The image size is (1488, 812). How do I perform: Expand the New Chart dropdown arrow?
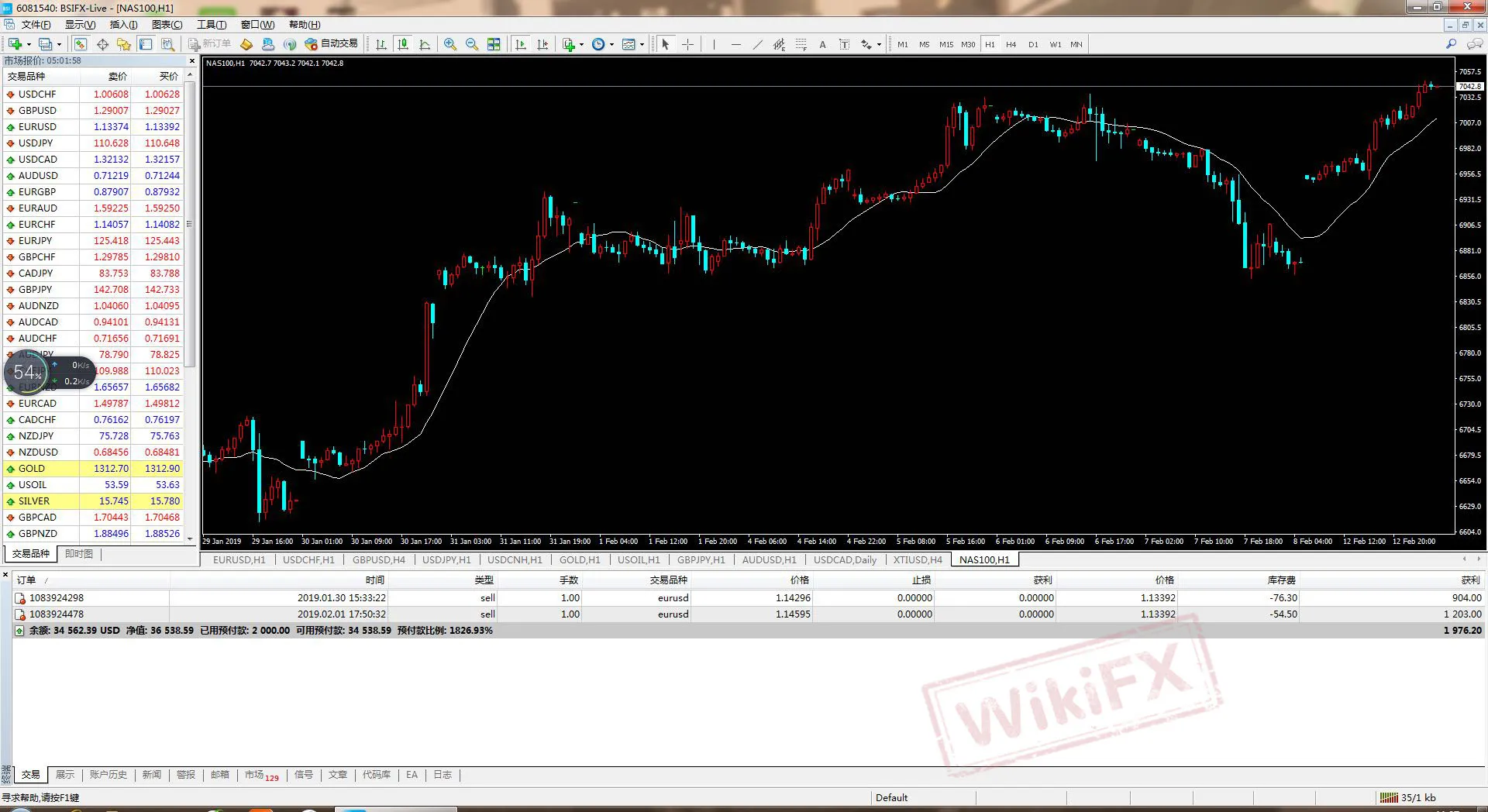tap(29, 45)
